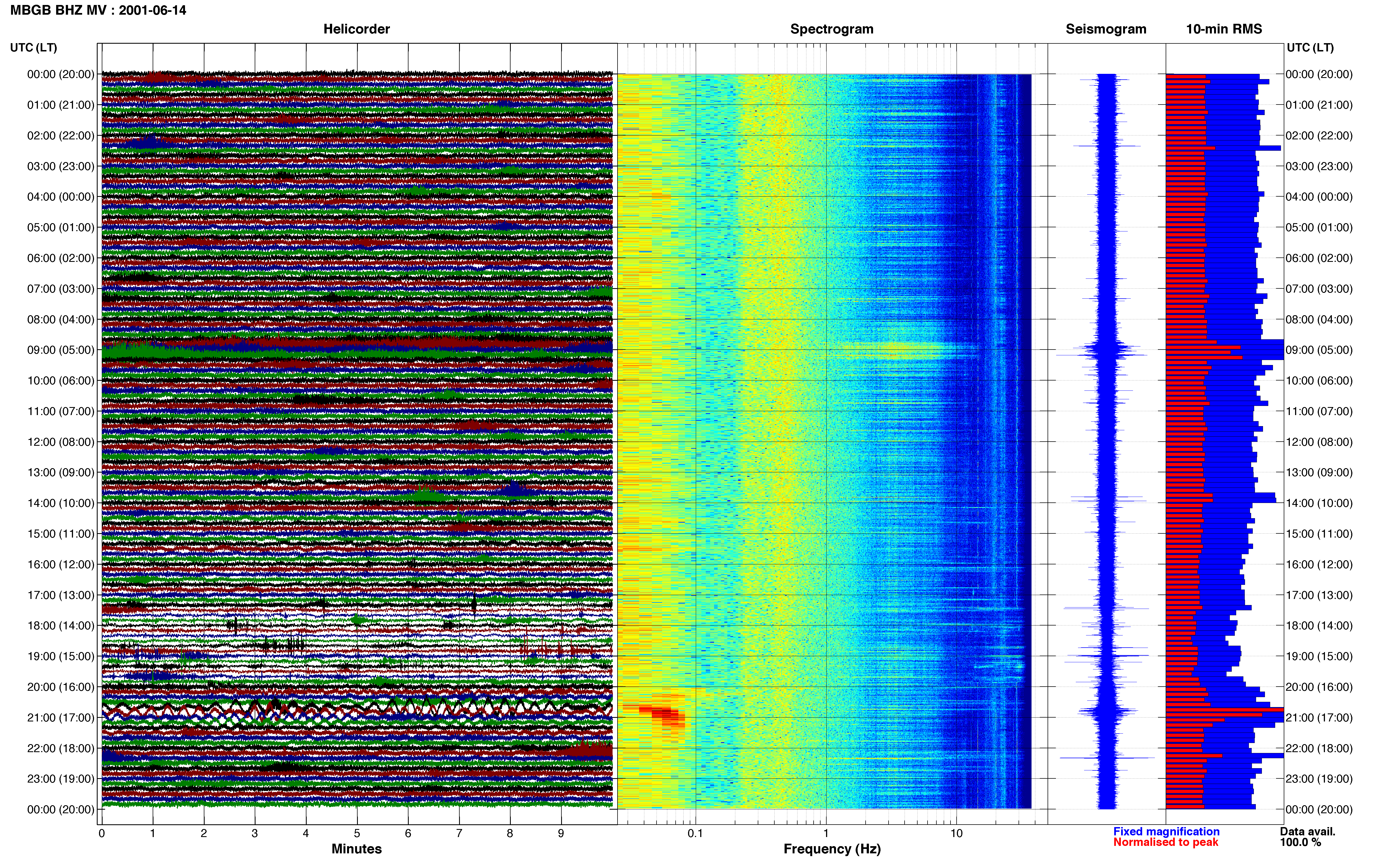Screen dimensions: 1388x868
Task: Click the blue 'Fixed magnification' legend entry
Action: pos(1166,831)
